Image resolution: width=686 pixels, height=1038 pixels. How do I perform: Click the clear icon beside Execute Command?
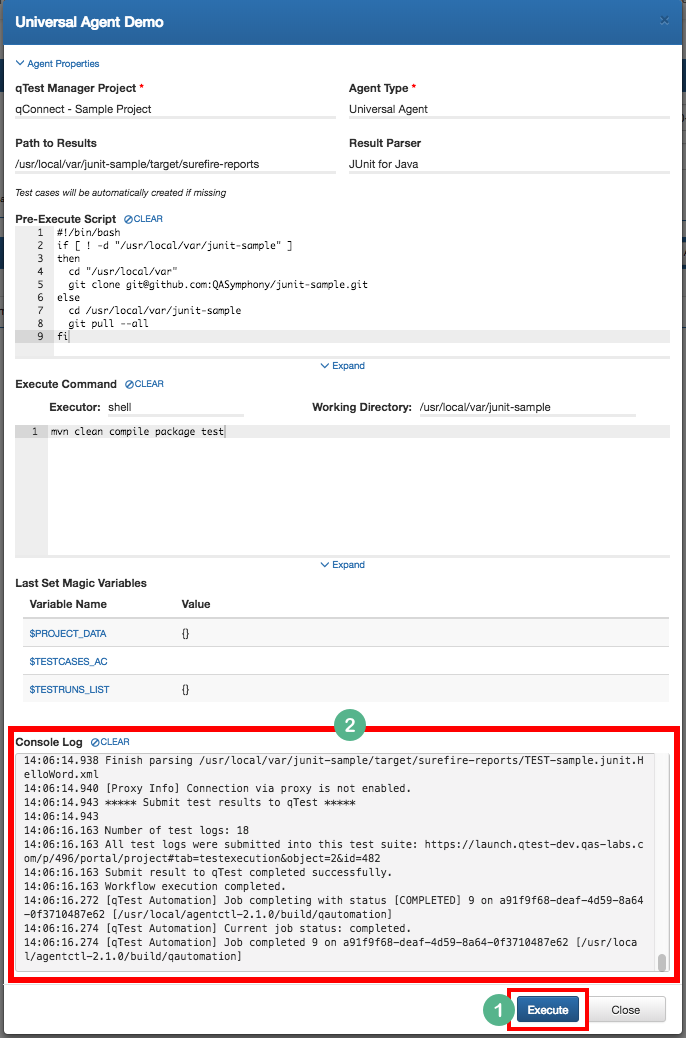130,384
